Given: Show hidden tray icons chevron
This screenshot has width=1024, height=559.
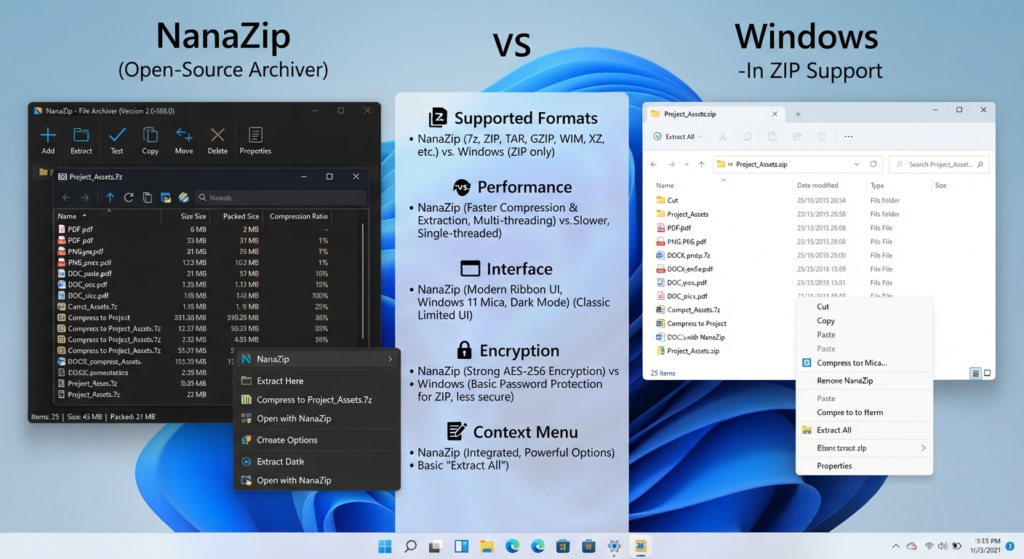Looking at the screenshot, I should [x=895, y=546].
